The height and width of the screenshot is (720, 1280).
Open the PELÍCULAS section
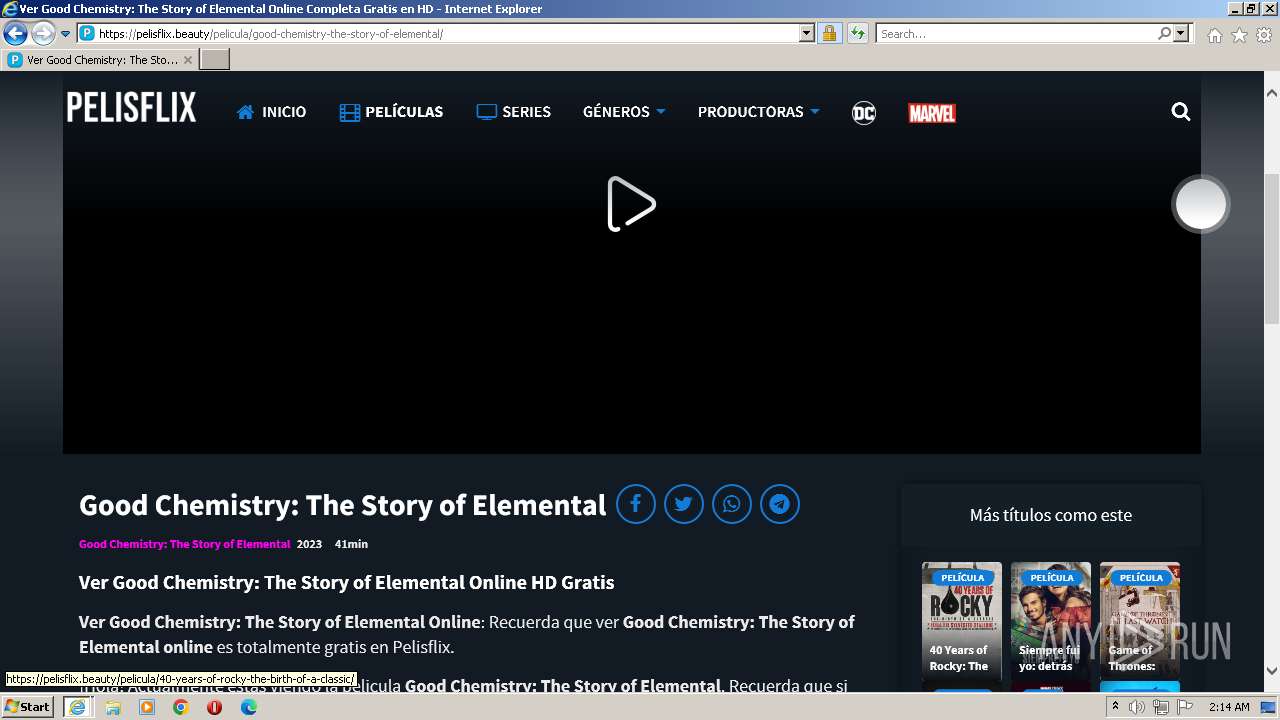pyautogui.click(x=391, y=112)
